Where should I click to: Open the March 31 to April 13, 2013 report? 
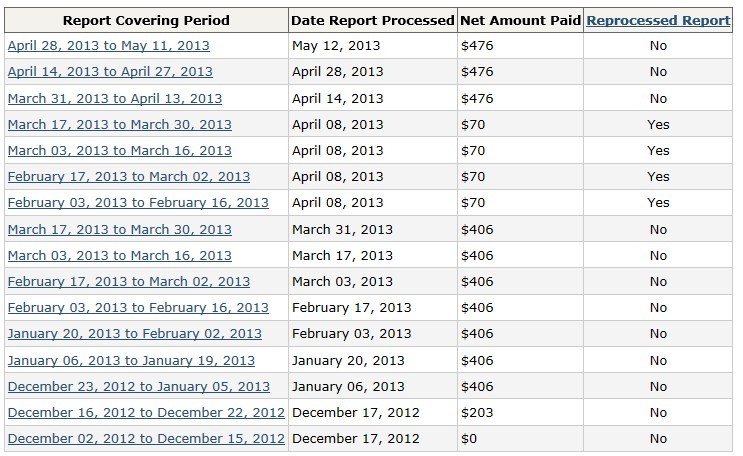tap(115, 98)
